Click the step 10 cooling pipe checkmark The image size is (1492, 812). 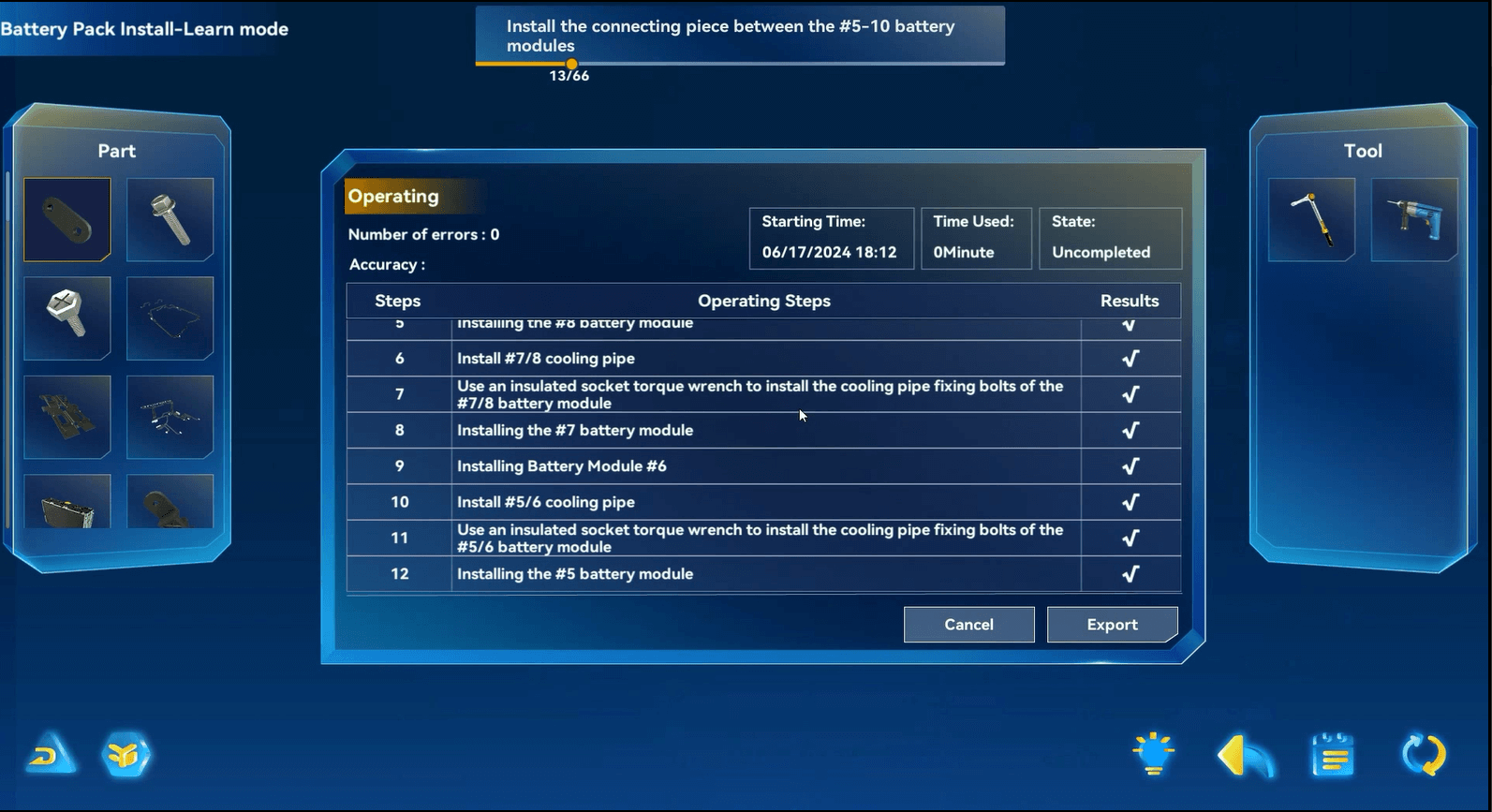1130,502
